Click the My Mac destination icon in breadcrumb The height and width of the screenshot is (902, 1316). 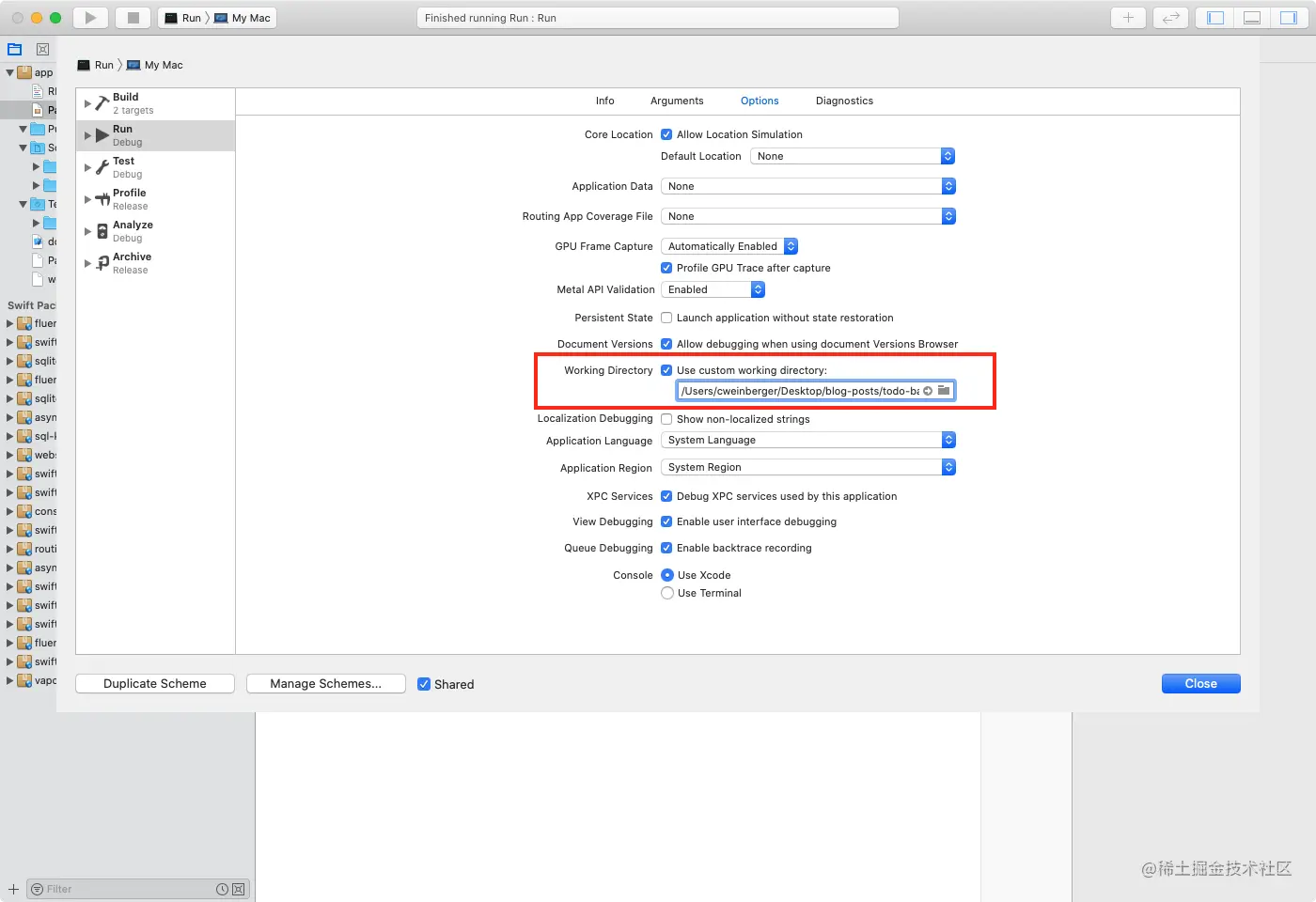pyautogui.click(x=133, y=65)
